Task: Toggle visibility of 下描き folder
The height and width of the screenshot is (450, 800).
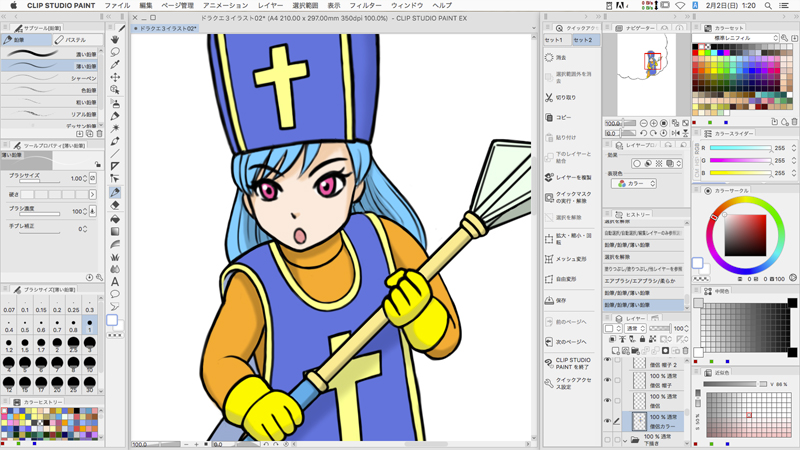Action: 607,439
